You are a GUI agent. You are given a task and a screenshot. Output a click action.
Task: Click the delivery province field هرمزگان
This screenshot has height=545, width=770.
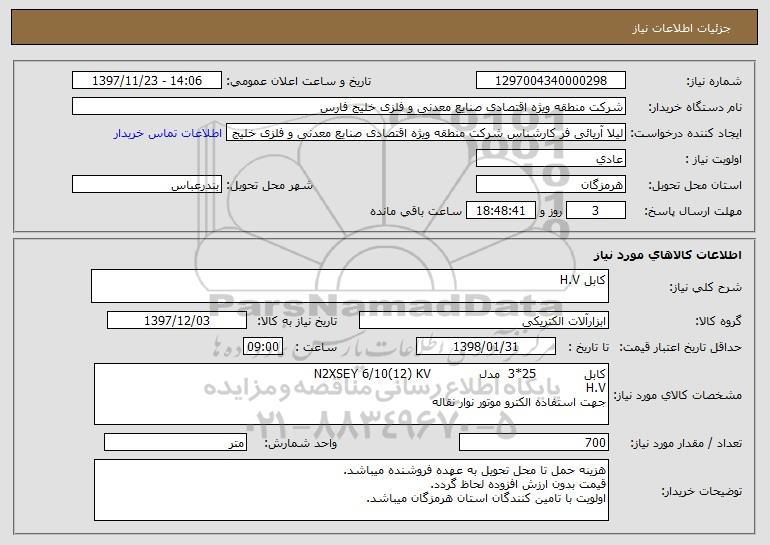coord(550,184)
